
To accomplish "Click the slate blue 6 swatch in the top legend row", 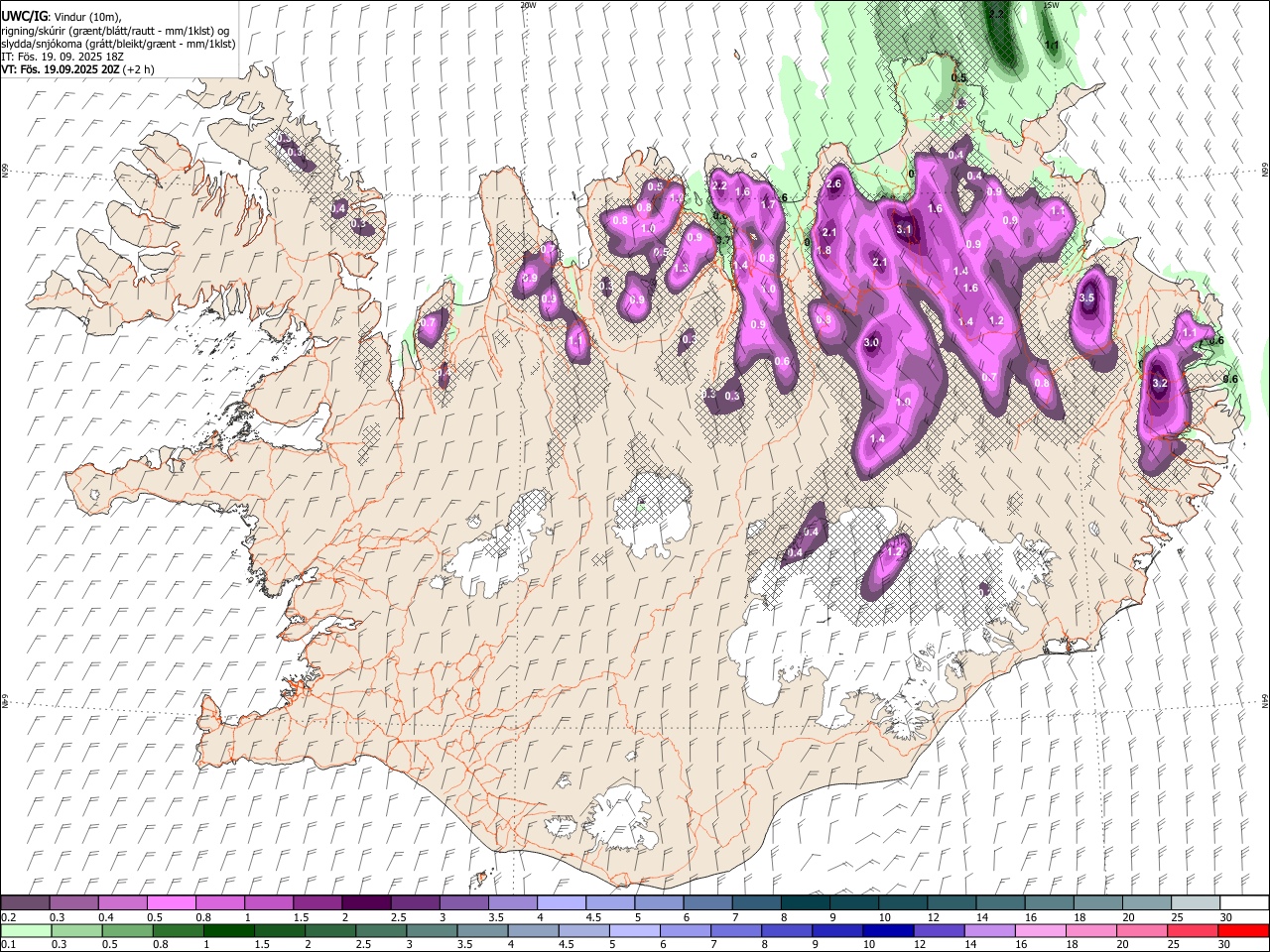I will click(707, 902).
